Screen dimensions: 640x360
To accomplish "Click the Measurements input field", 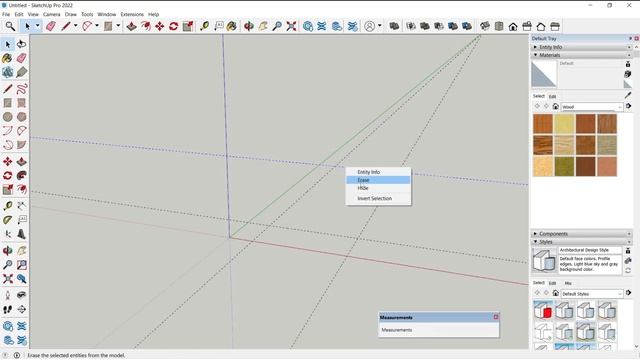I will coord(439,330).
